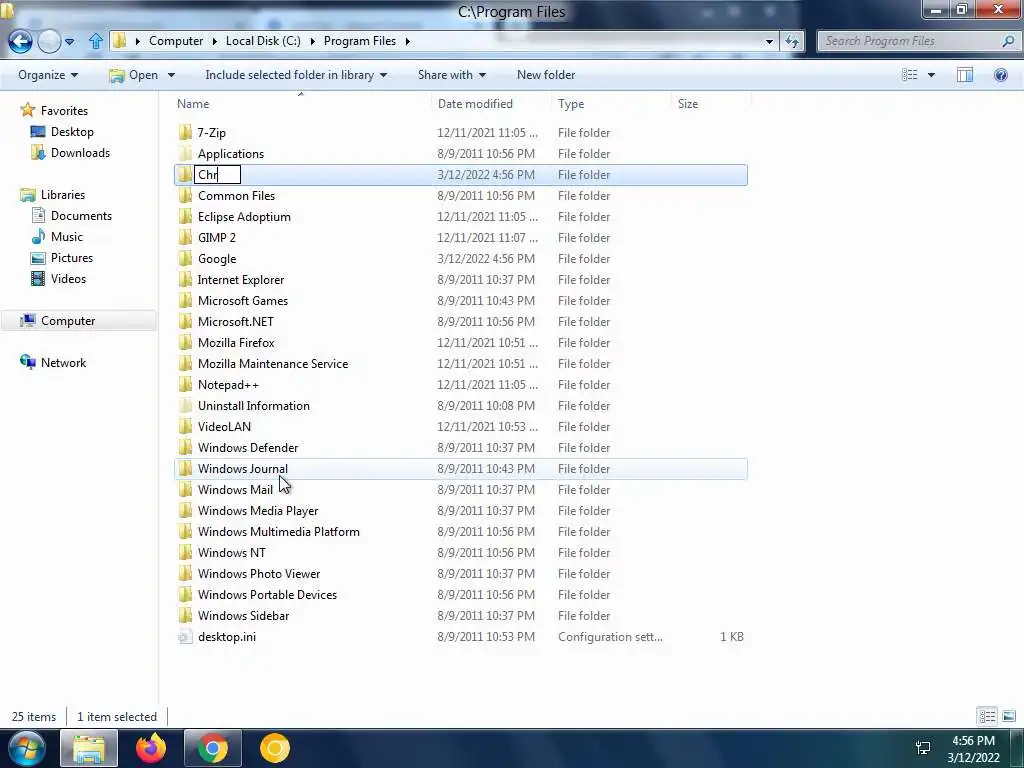The height and width of the screenshot is (768, 1024).
Task: Toggle the preview pane
Action: pos(965,75)
